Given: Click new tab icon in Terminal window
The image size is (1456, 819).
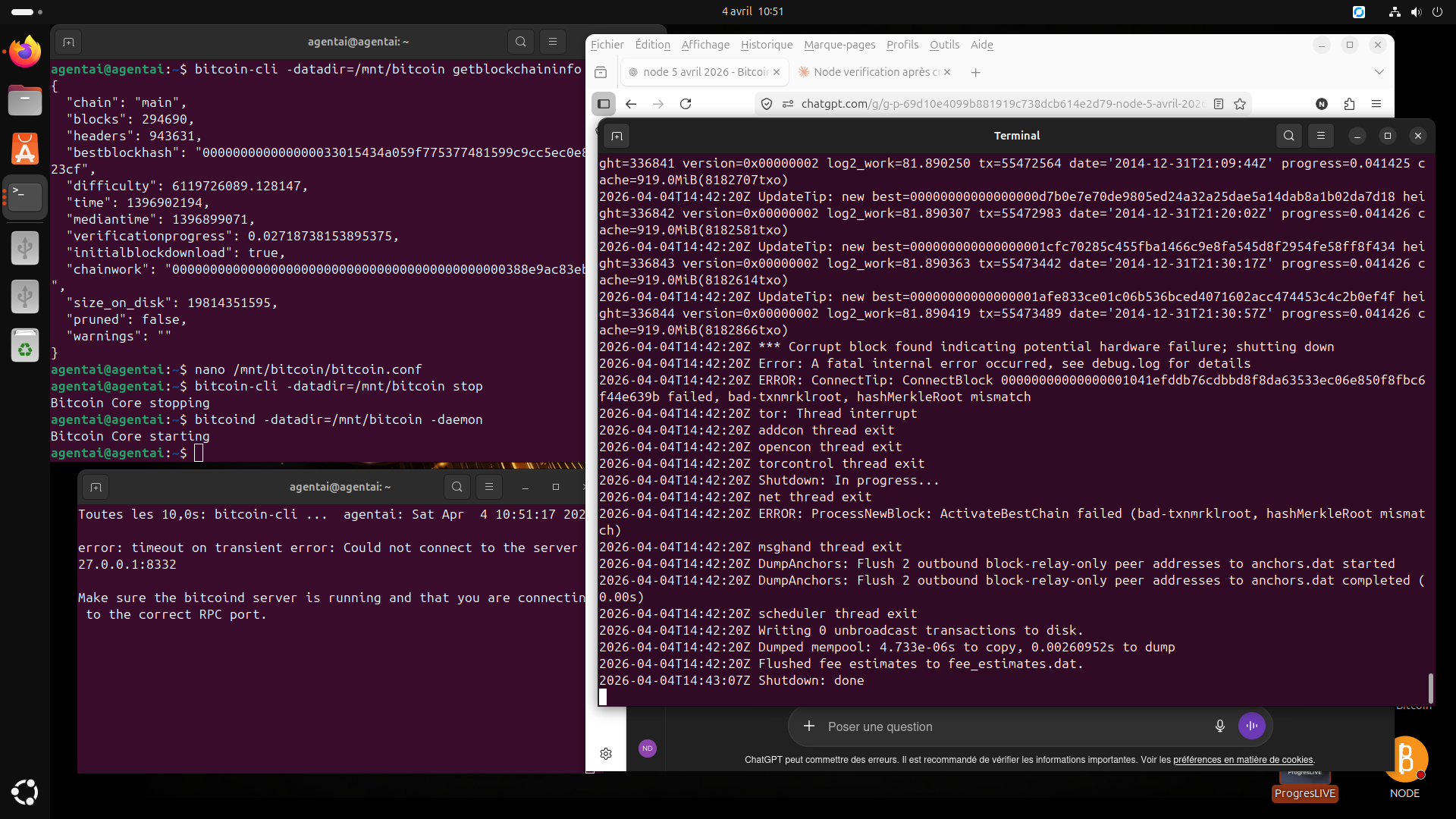Looking at the screenshot, I should click(617, 136).
